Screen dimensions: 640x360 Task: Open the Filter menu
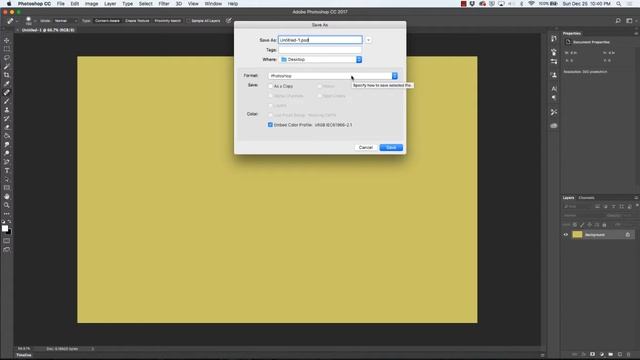(x=164, y=4)
